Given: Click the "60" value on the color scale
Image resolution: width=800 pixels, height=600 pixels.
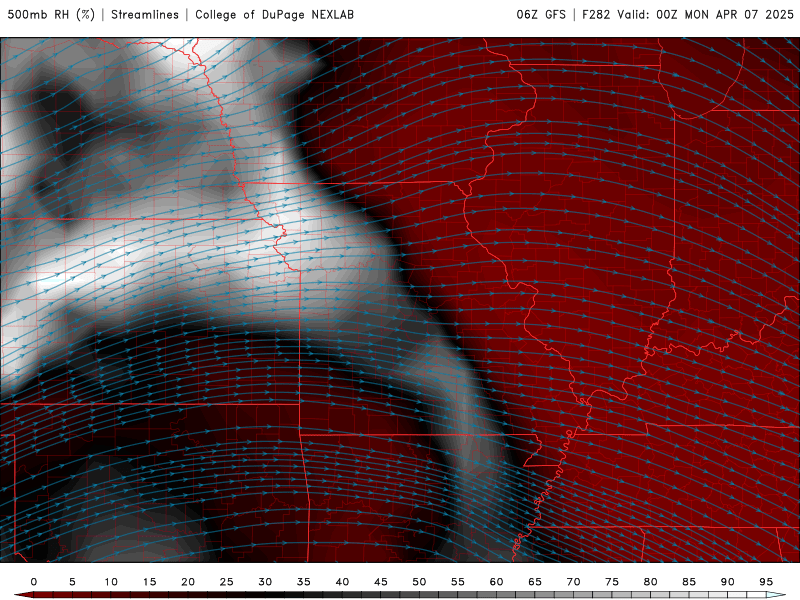Looking at the screenshot, I should [x=496, y=582].
